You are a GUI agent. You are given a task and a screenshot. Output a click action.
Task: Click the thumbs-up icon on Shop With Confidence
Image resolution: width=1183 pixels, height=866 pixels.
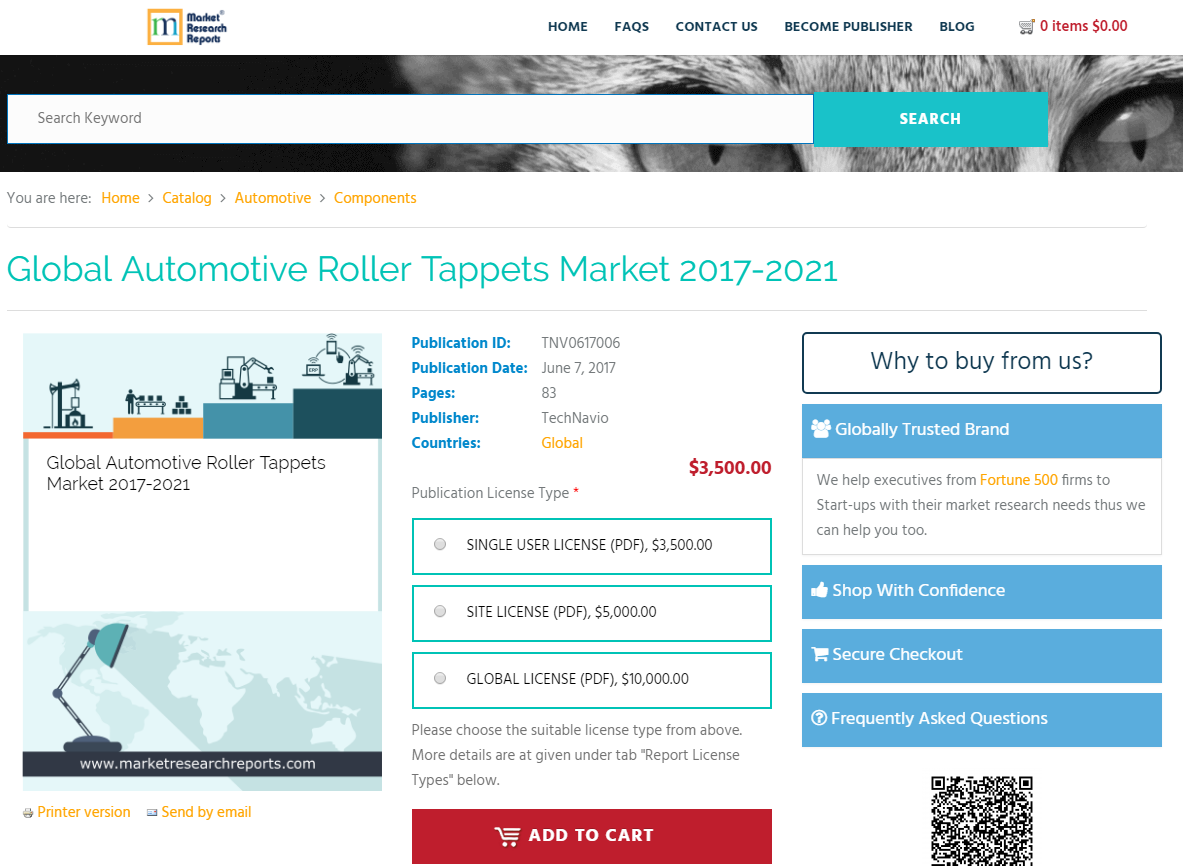coord(821,590)
